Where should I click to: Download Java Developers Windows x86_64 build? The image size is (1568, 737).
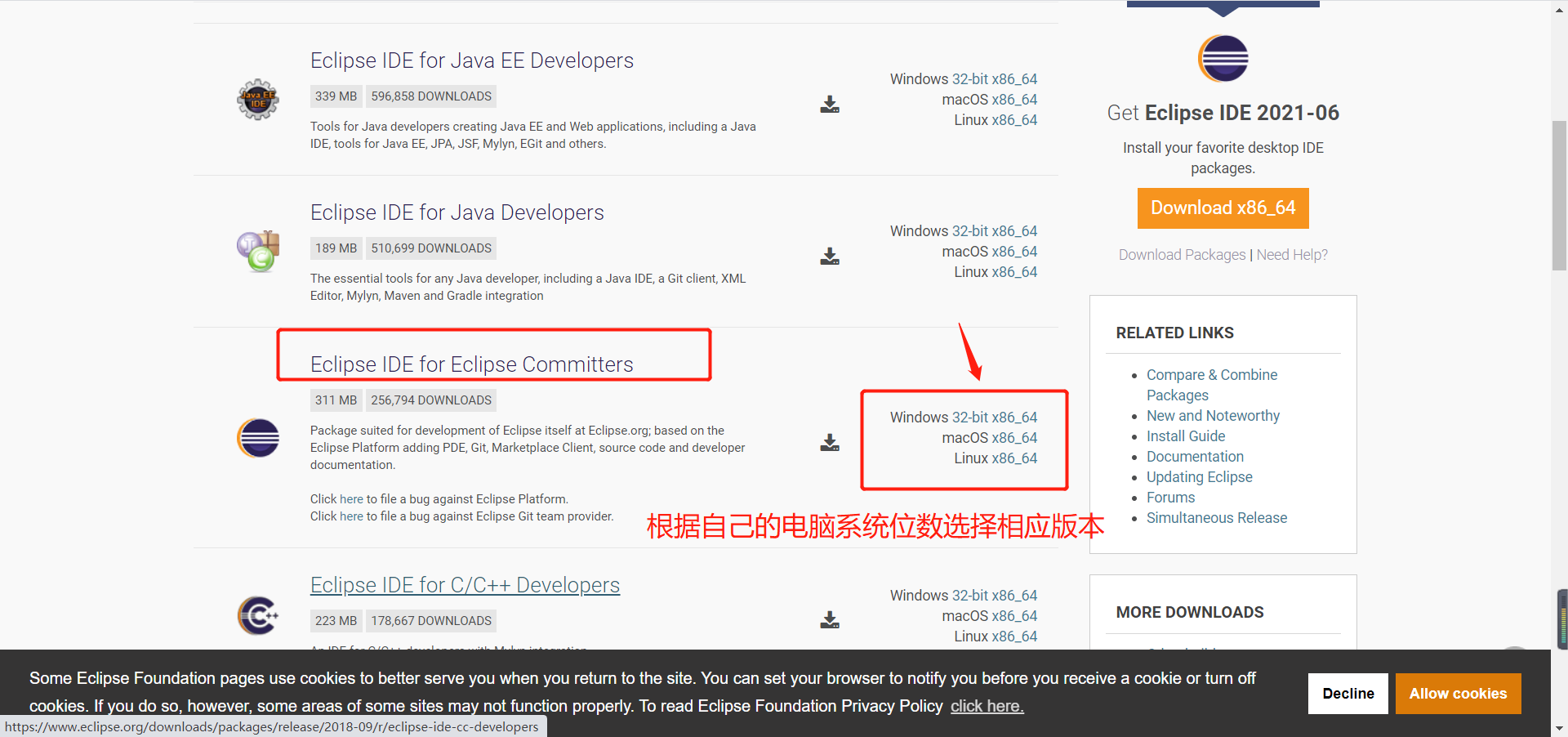(1014, 231)
